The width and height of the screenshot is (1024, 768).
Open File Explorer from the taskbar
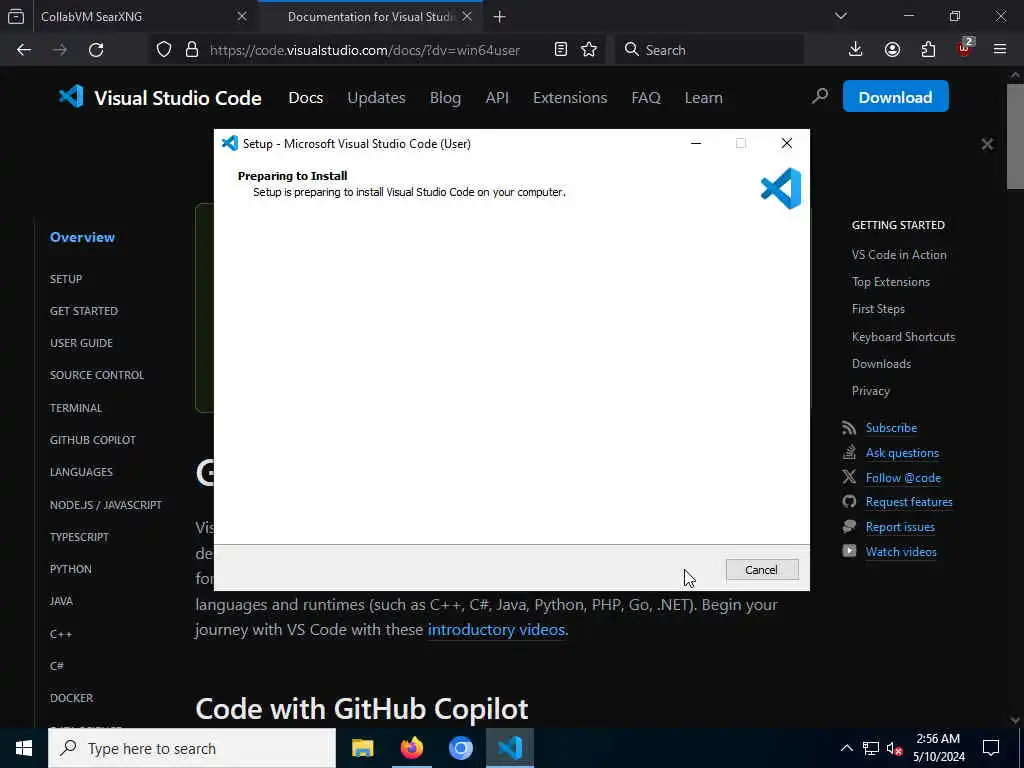tap(362, 748)
